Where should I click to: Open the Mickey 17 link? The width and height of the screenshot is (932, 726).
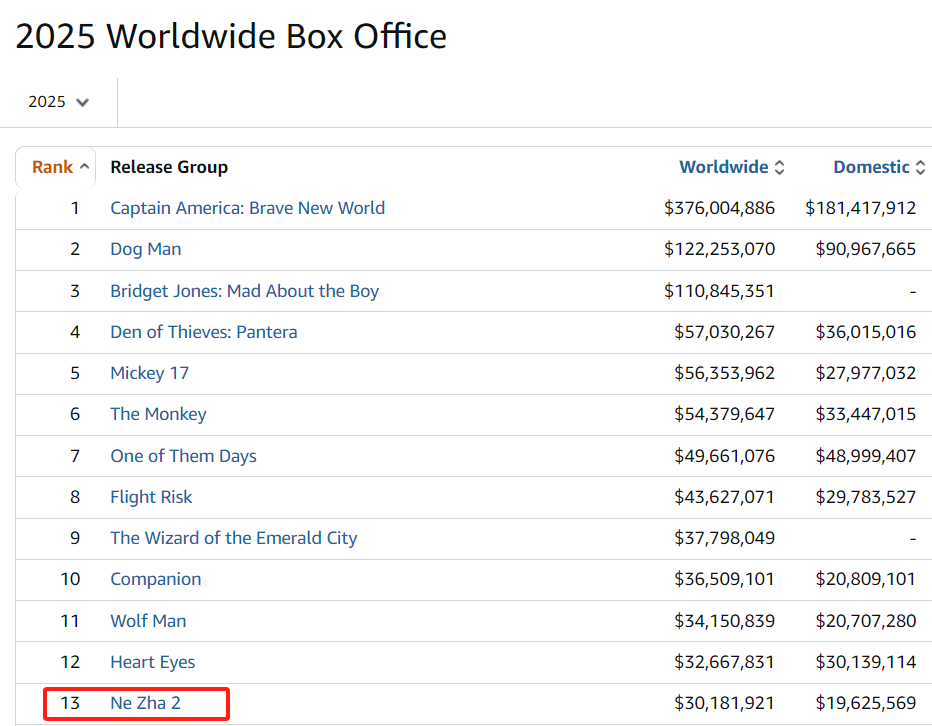[x=150, y=373]
